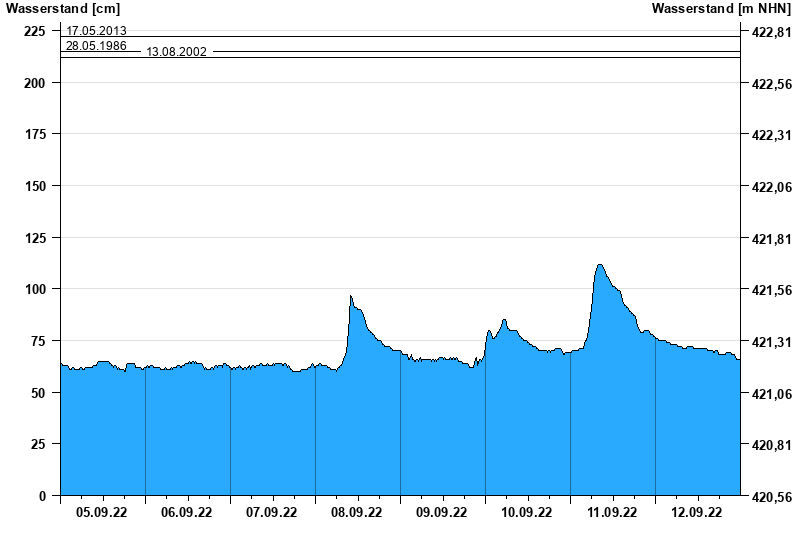Viewport: 800px width, 550px height.
Task: Select the 10.09.22 date label
Action: pyautogui.click(x=527, y=512)
